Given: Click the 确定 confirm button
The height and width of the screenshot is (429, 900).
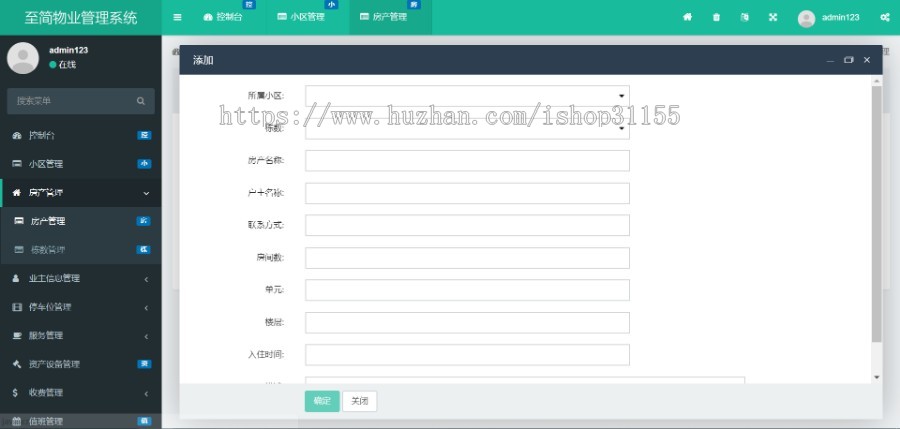Looking at the screenshot, I should (322, 401).
